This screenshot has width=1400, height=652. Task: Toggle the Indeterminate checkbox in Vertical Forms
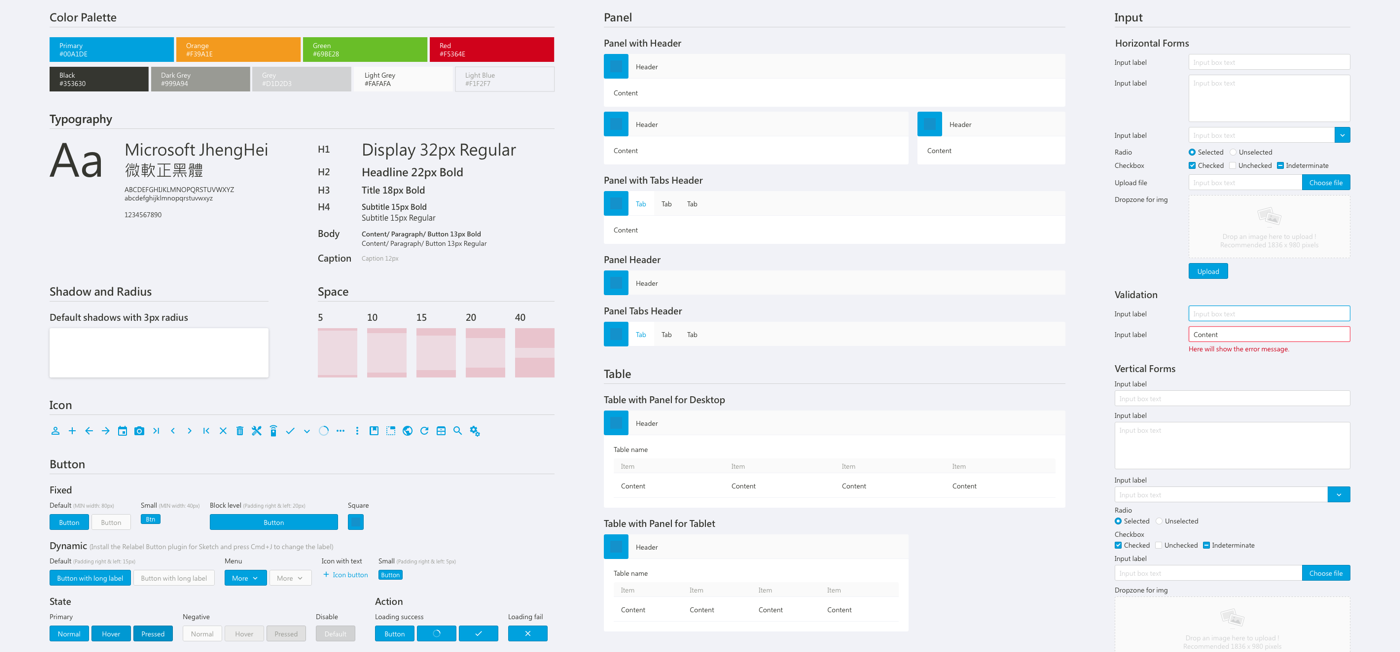coord(1206,546)
